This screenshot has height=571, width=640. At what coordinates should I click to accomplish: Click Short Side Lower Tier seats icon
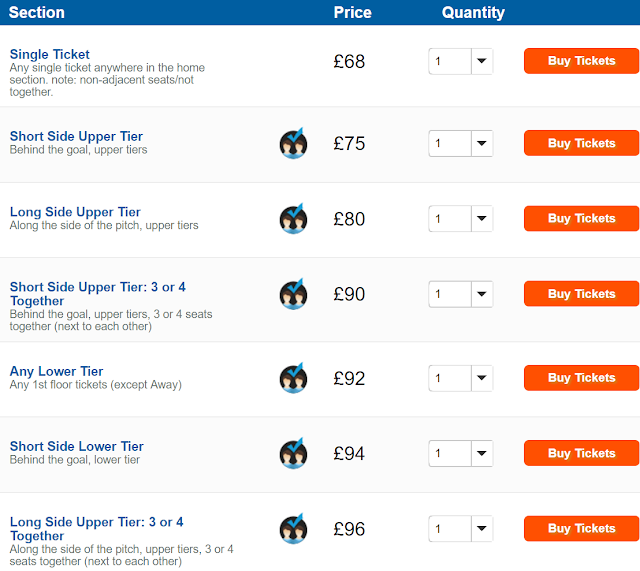click(x=293, y=453)
